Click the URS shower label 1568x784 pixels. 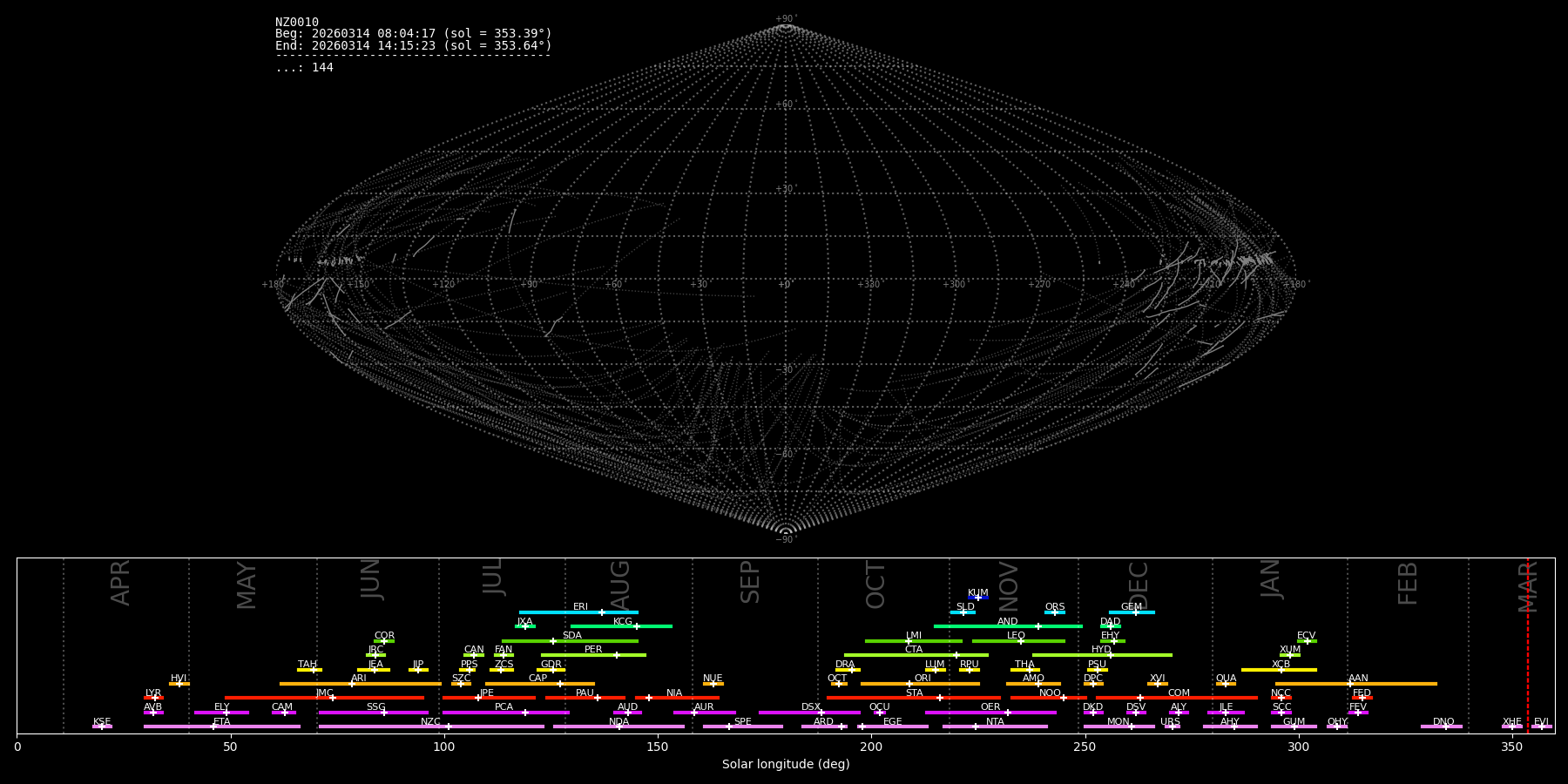(x=1170, y=722)
